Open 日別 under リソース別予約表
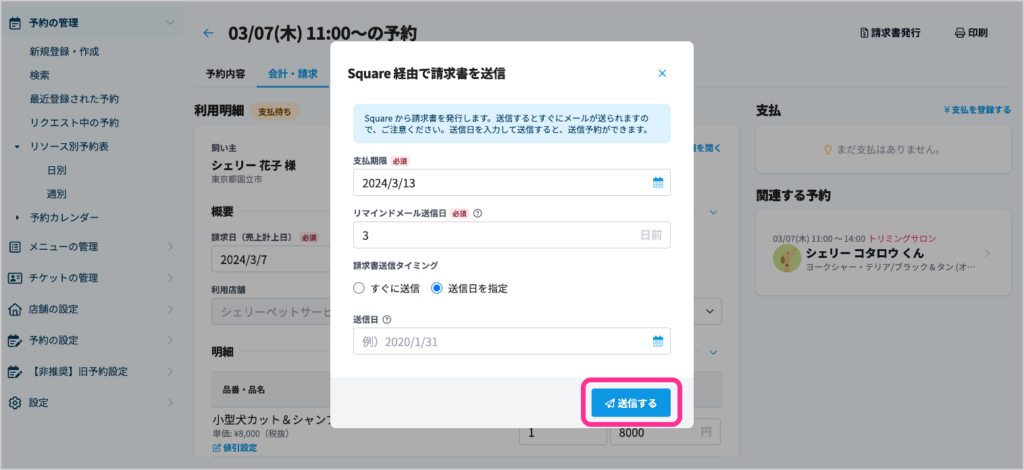Screen dimensions: 1024x470 pyautogui.click(x=56, y=170)
